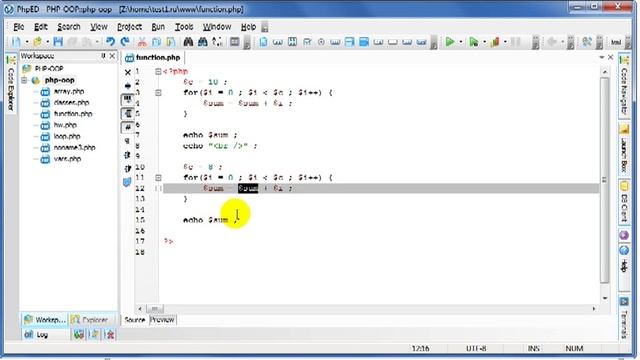The height and width of the screenshot is (360, 640).
Task: Start debug with green run-bug icon
Action: (x=473, y=42)
